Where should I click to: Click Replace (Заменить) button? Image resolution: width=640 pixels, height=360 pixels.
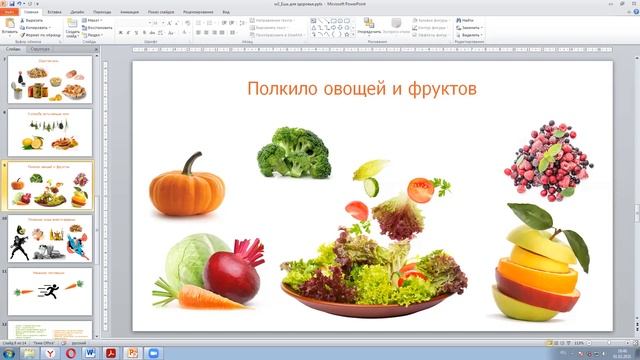pyautogui.click(x=469, y=28)
